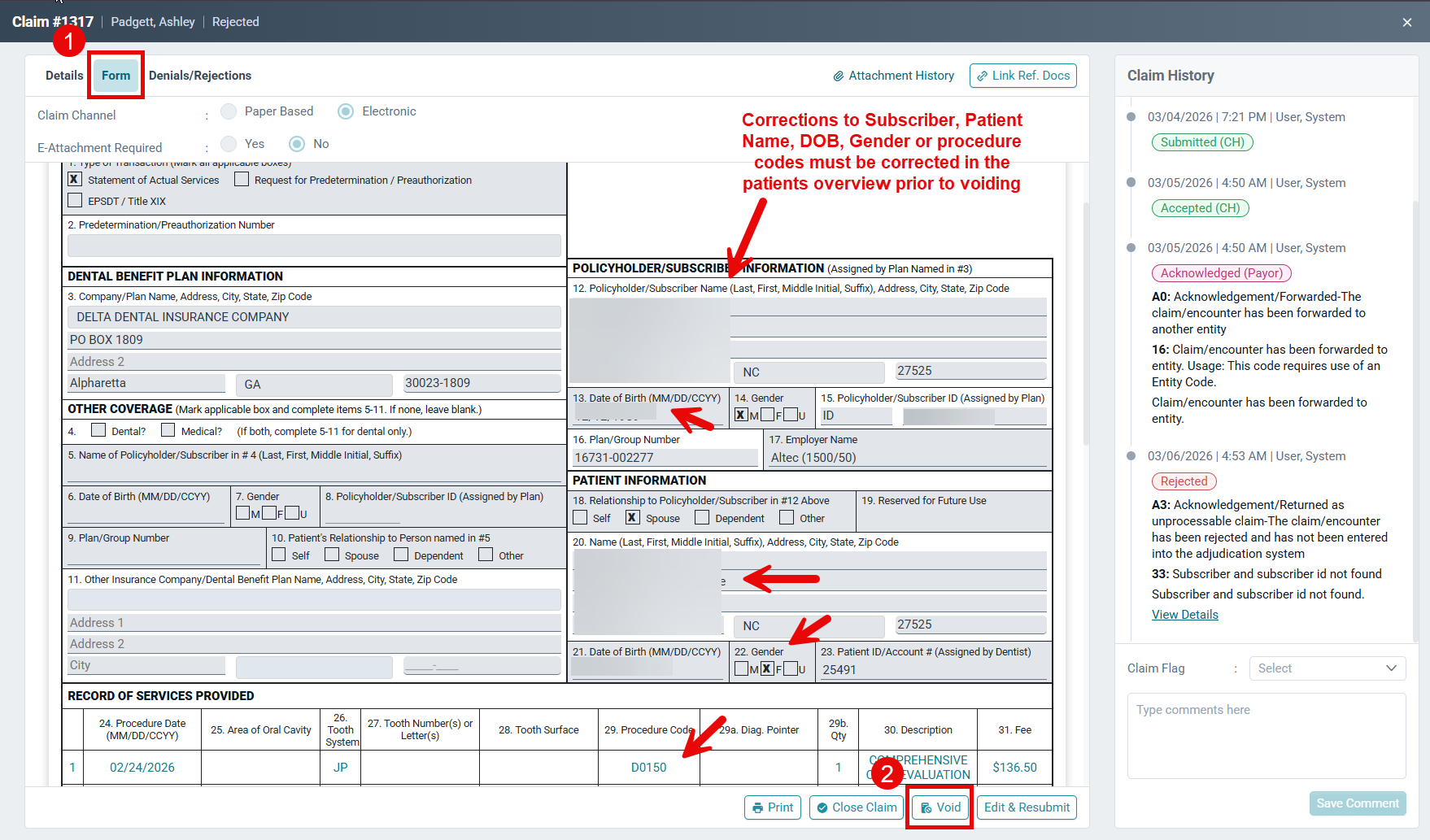Image resolution: width=1430 pixels, height=840 pixels.
Task: Check Request for Predetermination / Preauthorization
Action: coord(242,180)
